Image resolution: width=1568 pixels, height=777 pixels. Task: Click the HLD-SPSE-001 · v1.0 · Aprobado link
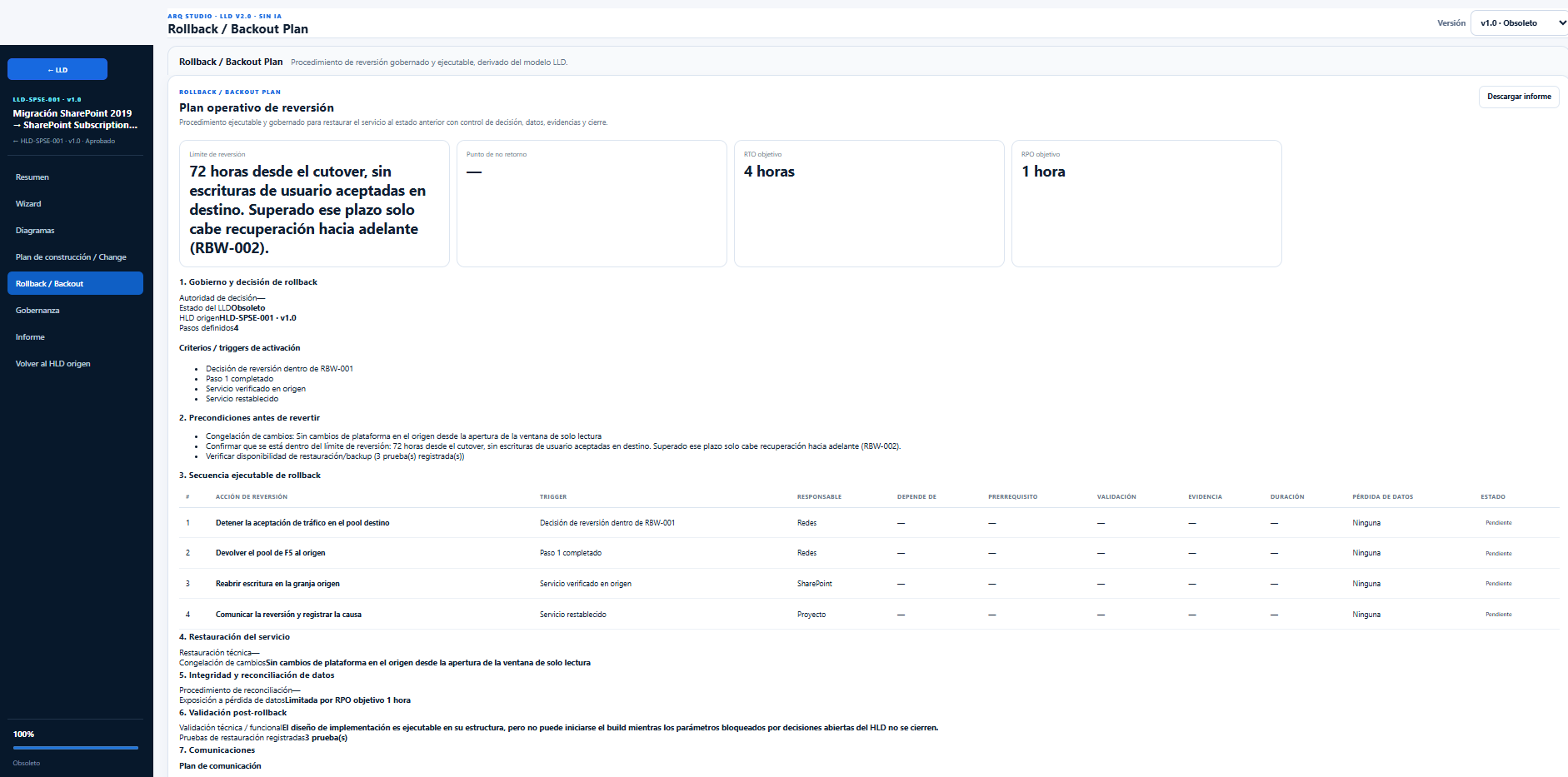pos(64,141)
